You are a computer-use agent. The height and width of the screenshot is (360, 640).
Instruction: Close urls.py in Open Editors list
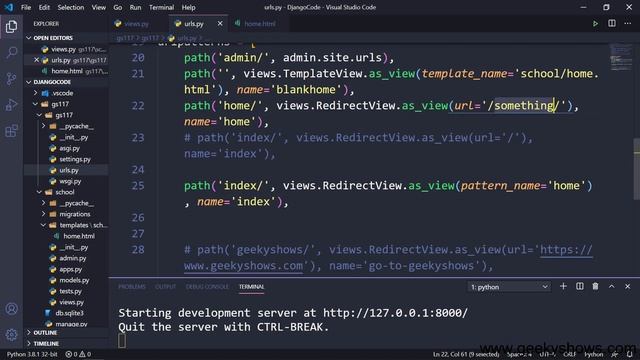click(x=36, y=60)
